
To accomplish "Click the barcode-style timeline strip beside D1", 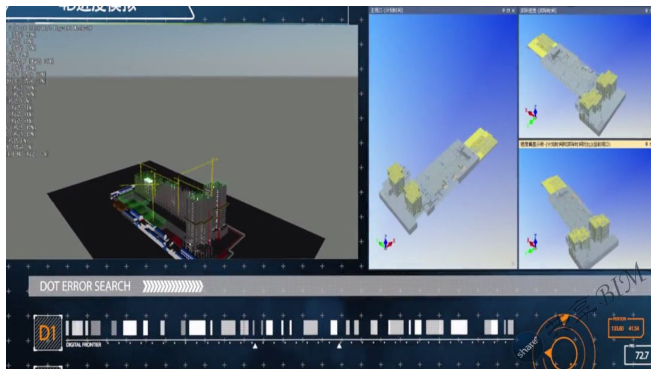I will tap(290, 328).
